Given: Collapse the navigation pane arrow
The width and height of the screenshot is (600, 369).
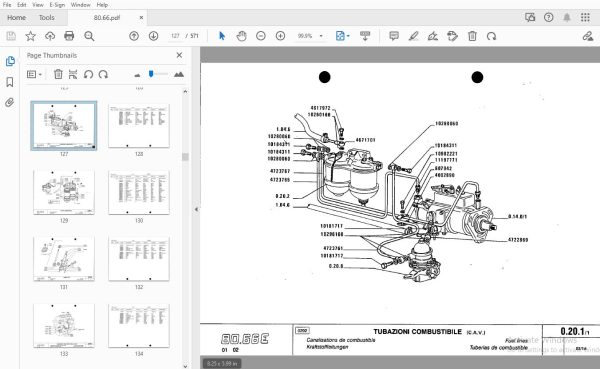Looking at the screenshot, I should [x=196, y=209].
